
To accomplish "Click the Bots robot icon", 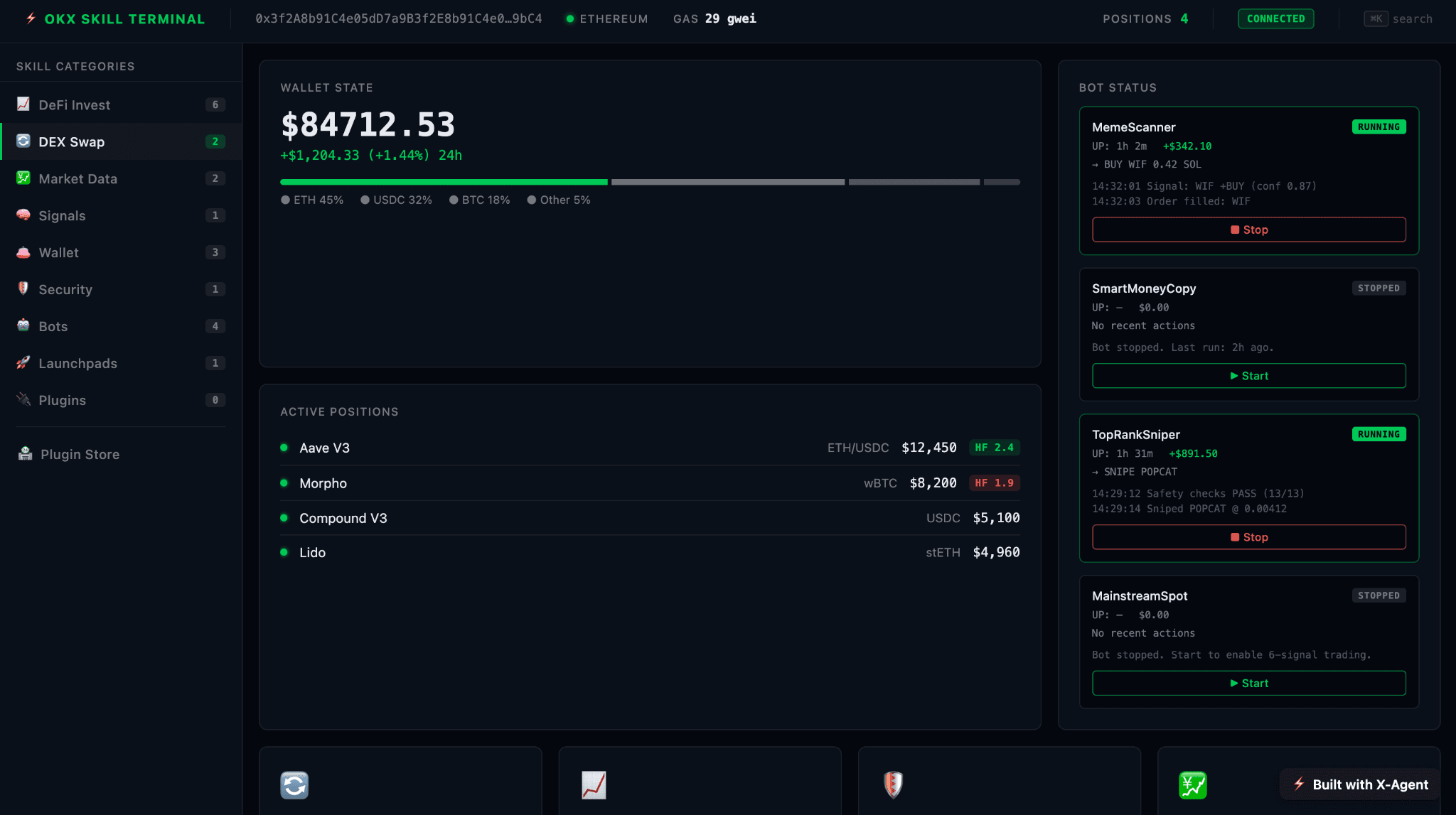I will (23, 325).
